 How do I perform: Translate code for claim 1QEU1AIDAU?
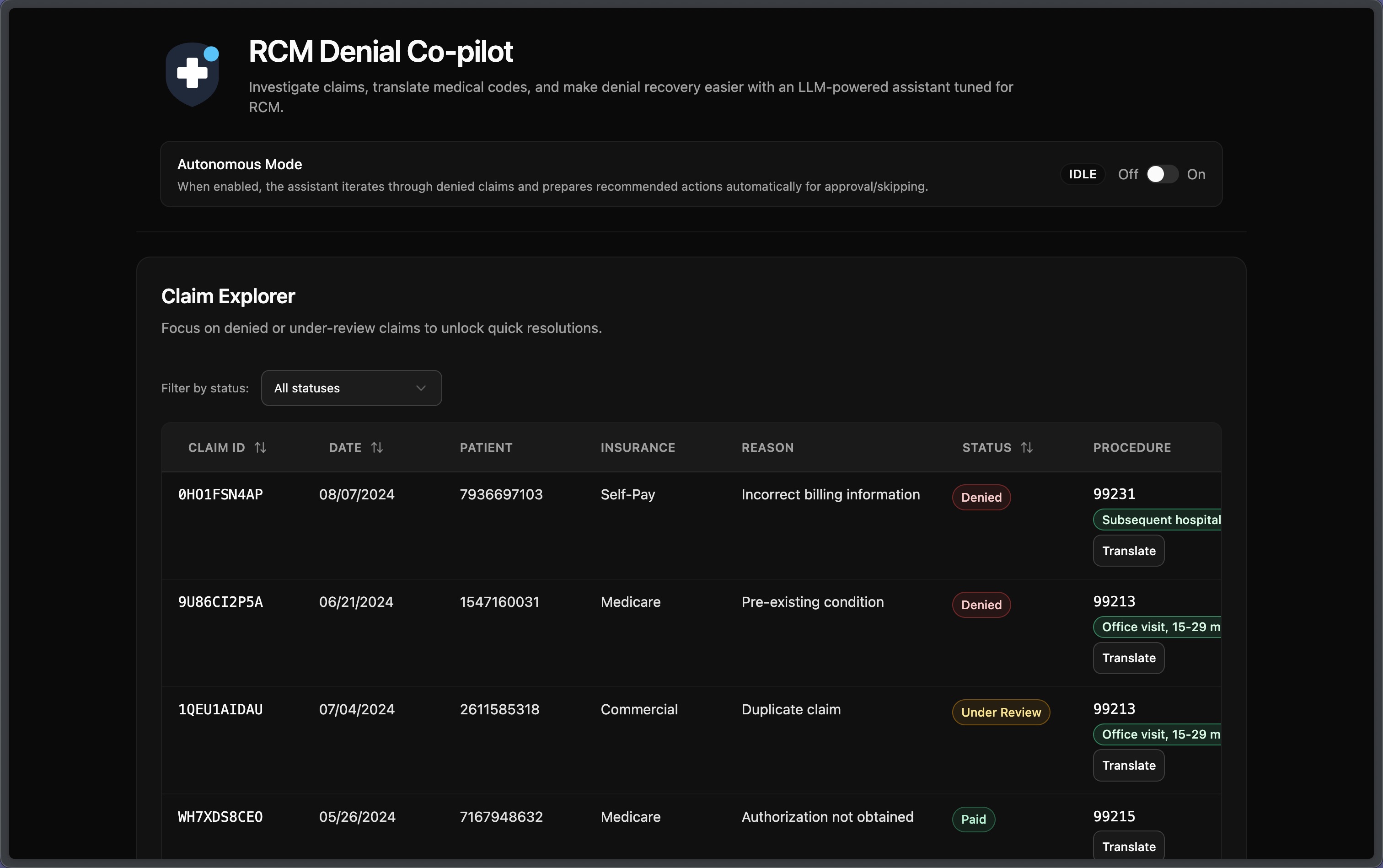(1128, 765)
